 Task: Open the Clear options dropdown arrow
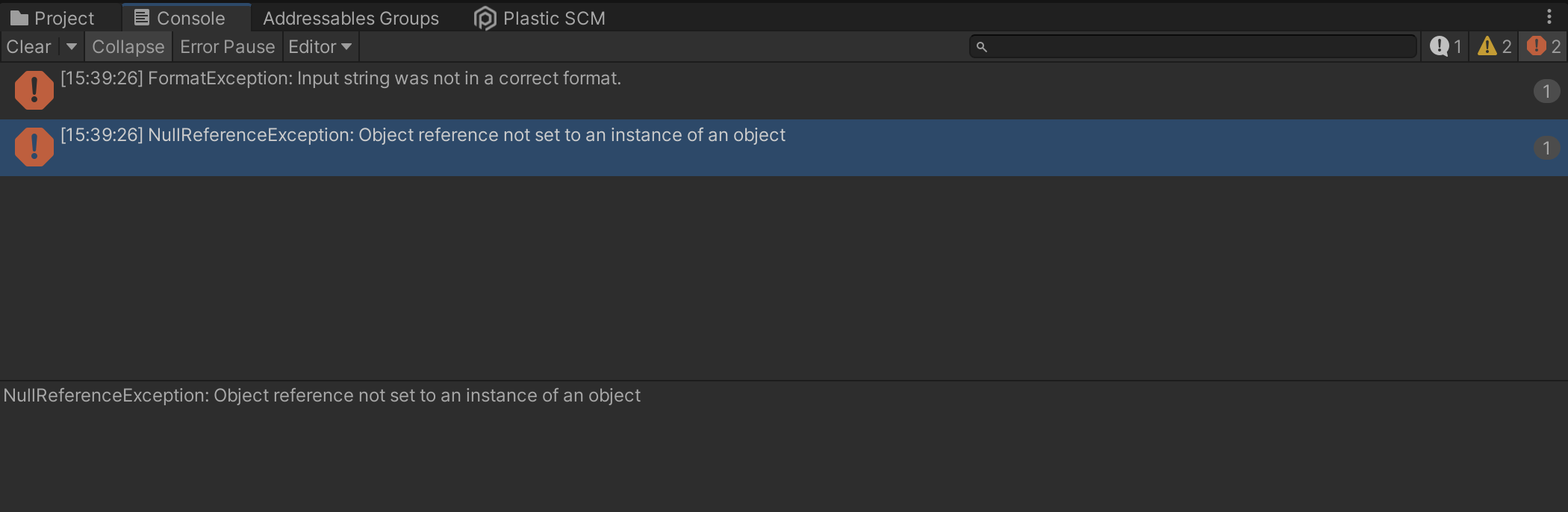(72, 46)
